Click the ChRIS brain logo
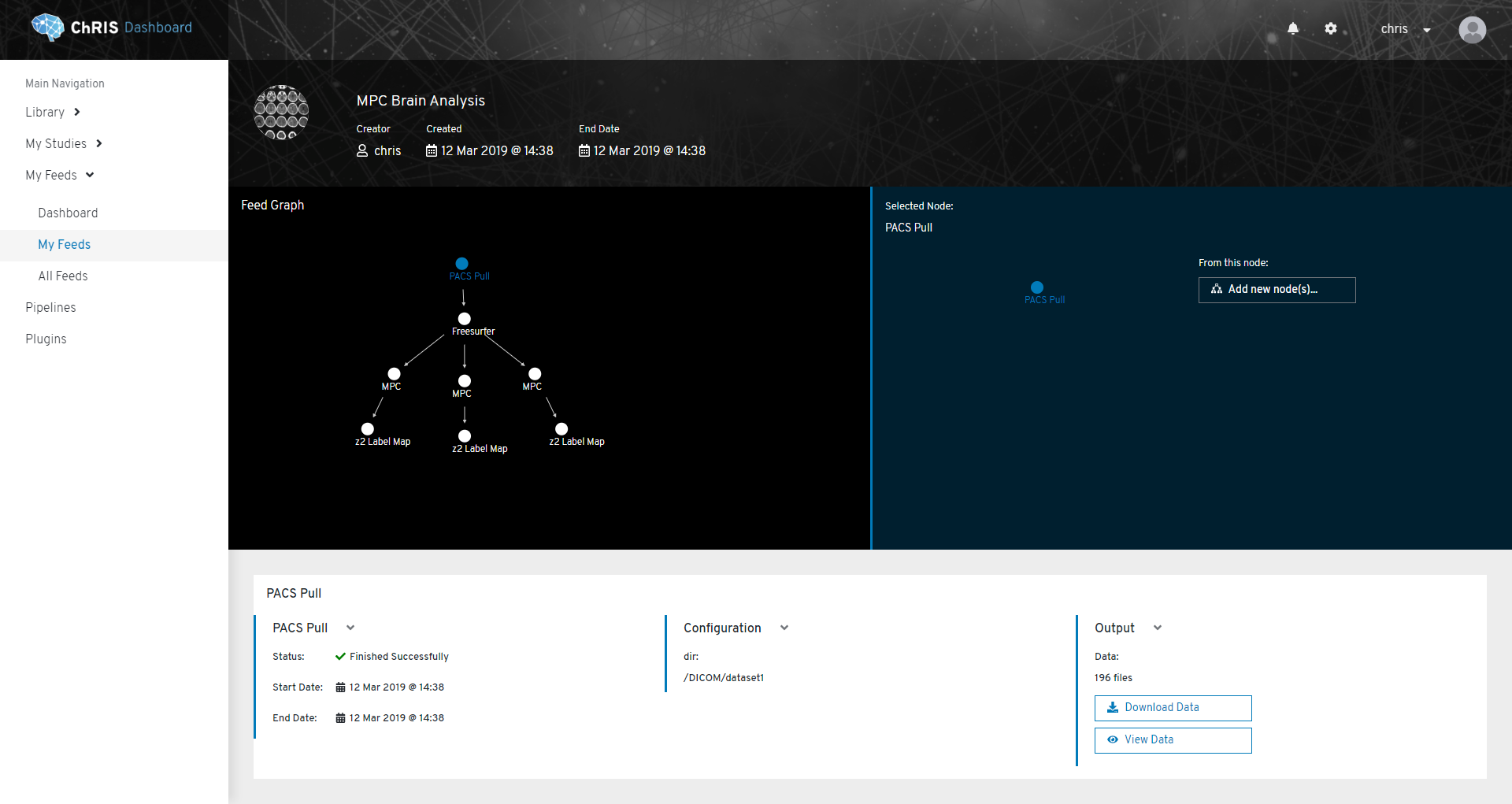The width and height of the screenshot is (1512, 804). [46, 27]
